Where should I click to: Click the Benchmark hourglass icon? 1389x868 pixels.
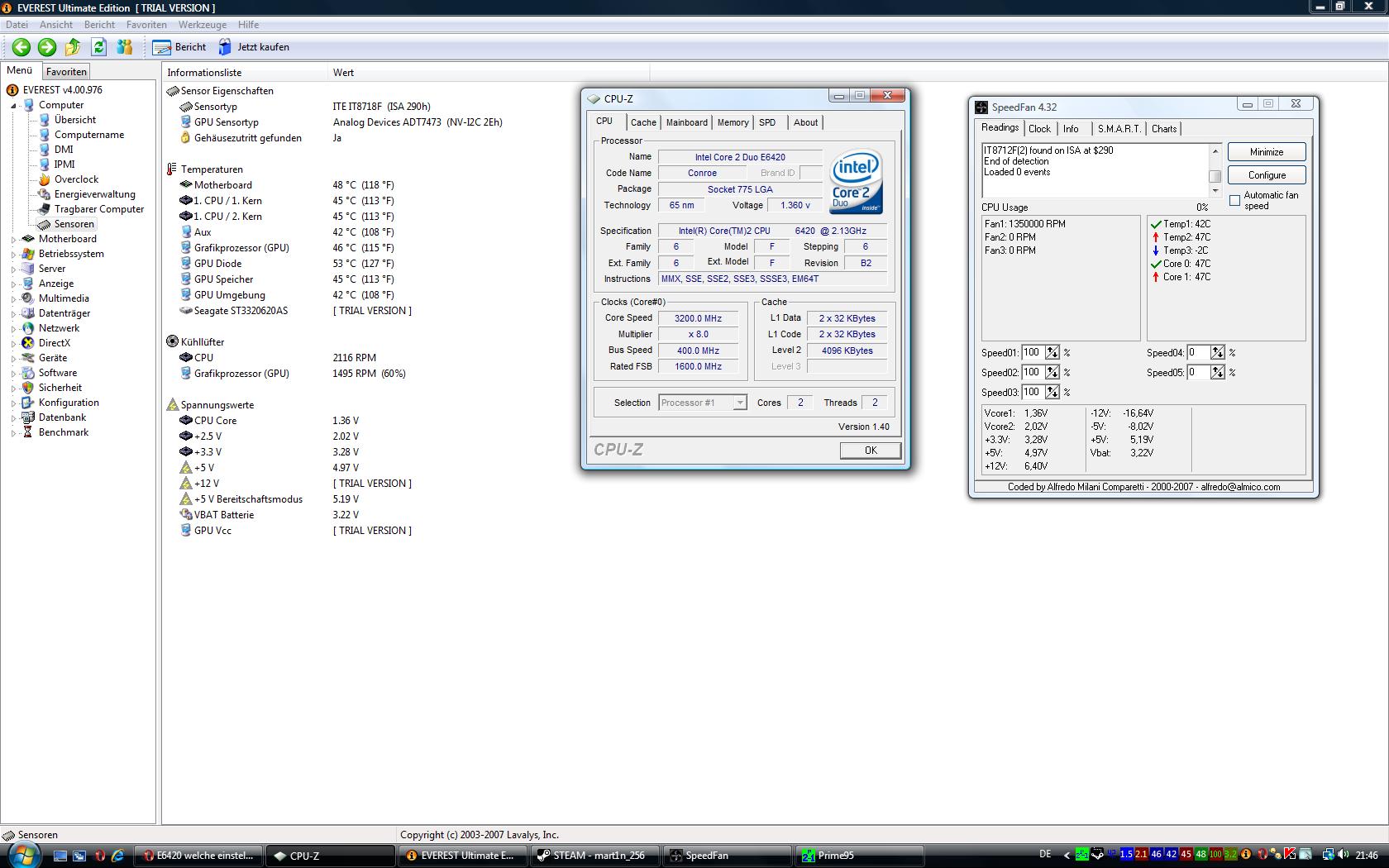29,432
